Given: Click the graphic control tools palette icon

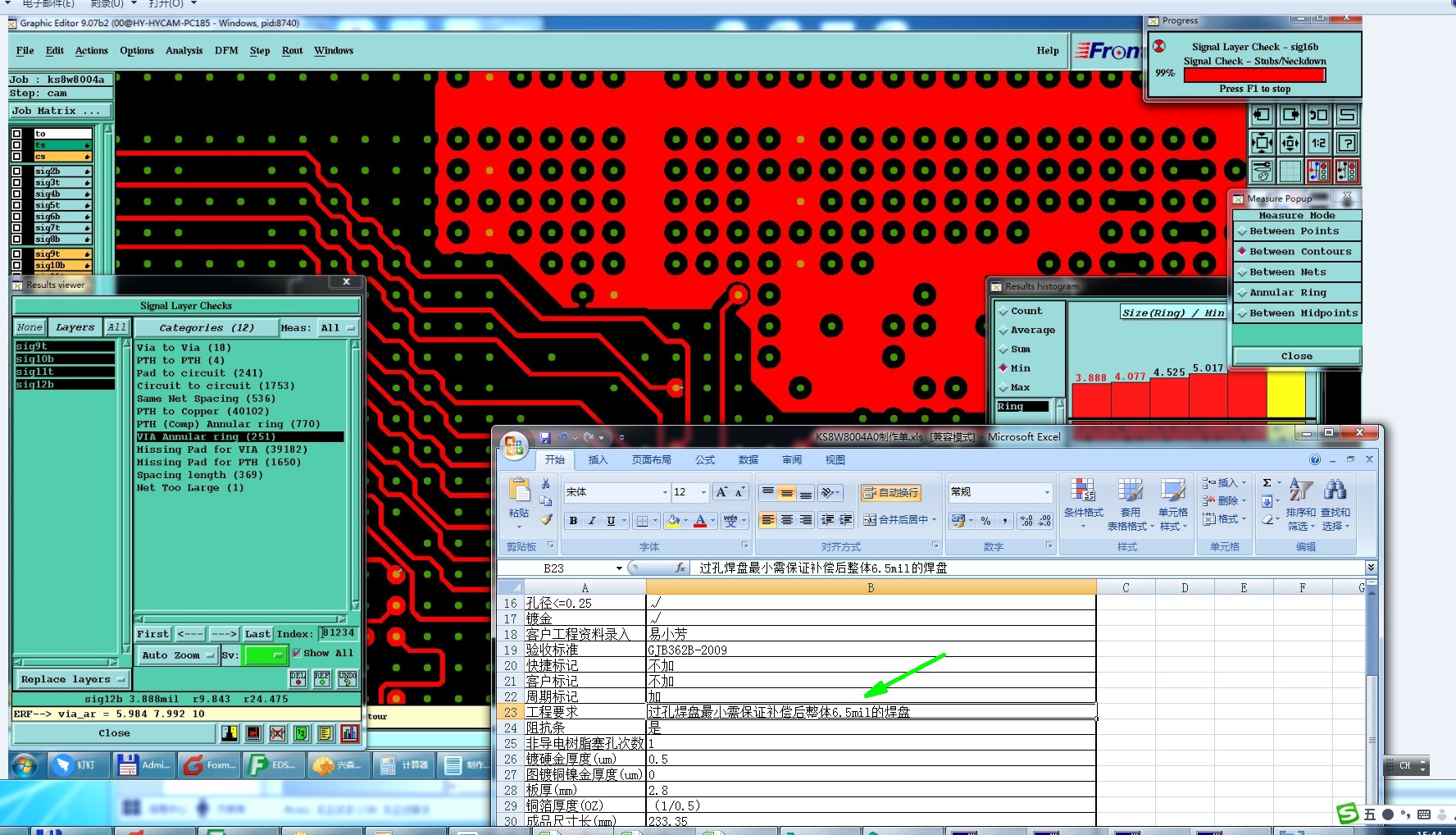Looking at the screenshot, I should click(x=1262, y=171).
